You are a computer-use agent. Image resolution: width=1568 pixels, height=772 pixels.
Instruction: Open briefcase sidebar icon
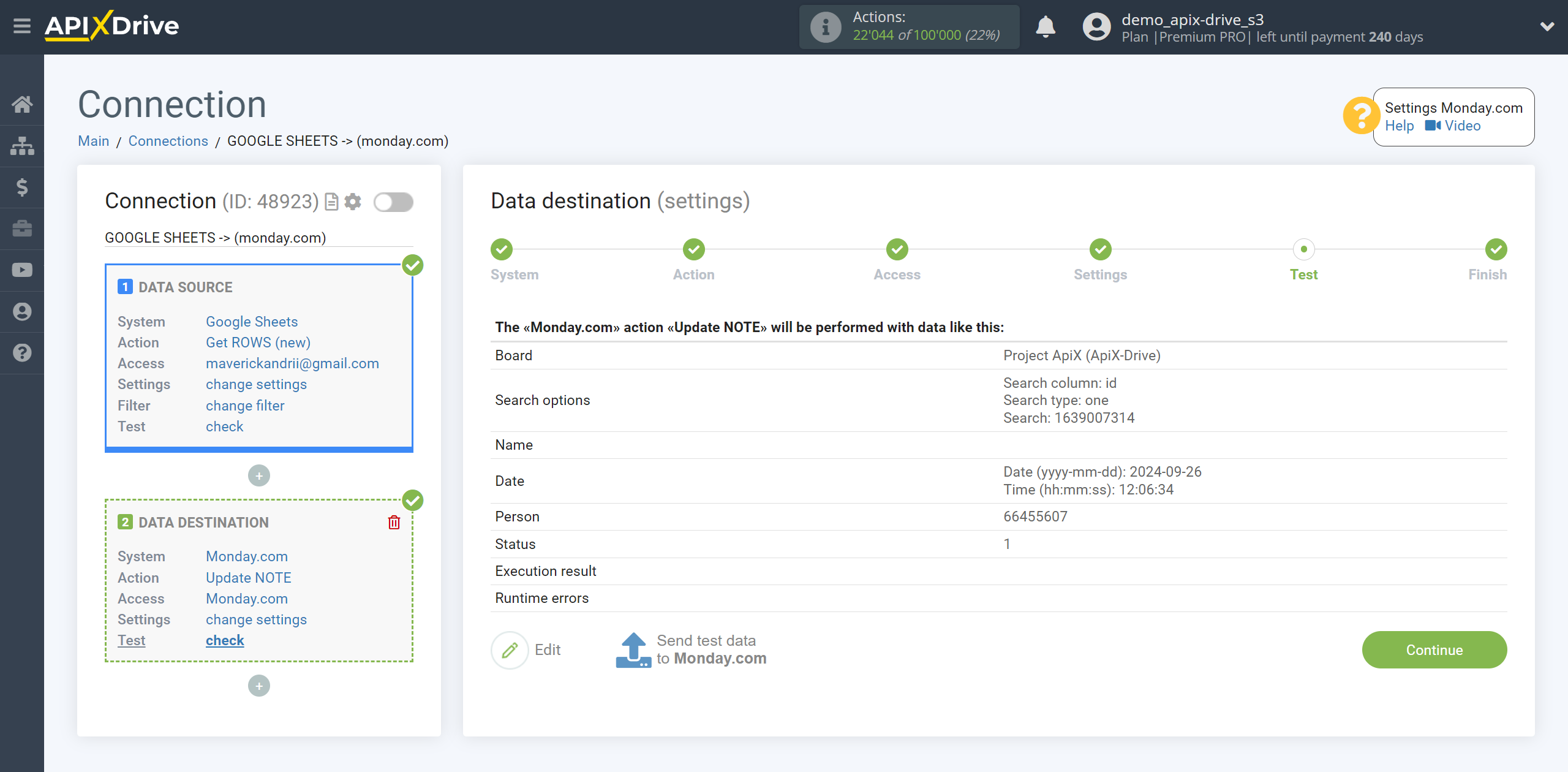[22, 229]
